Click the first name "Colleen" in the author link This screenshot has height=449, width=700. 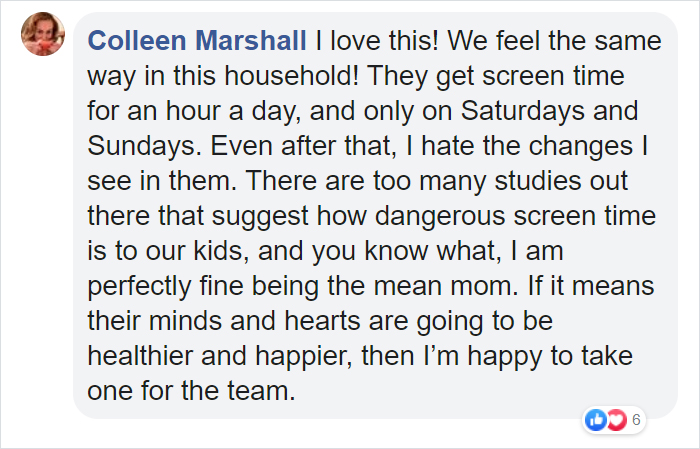coord(135,42)
